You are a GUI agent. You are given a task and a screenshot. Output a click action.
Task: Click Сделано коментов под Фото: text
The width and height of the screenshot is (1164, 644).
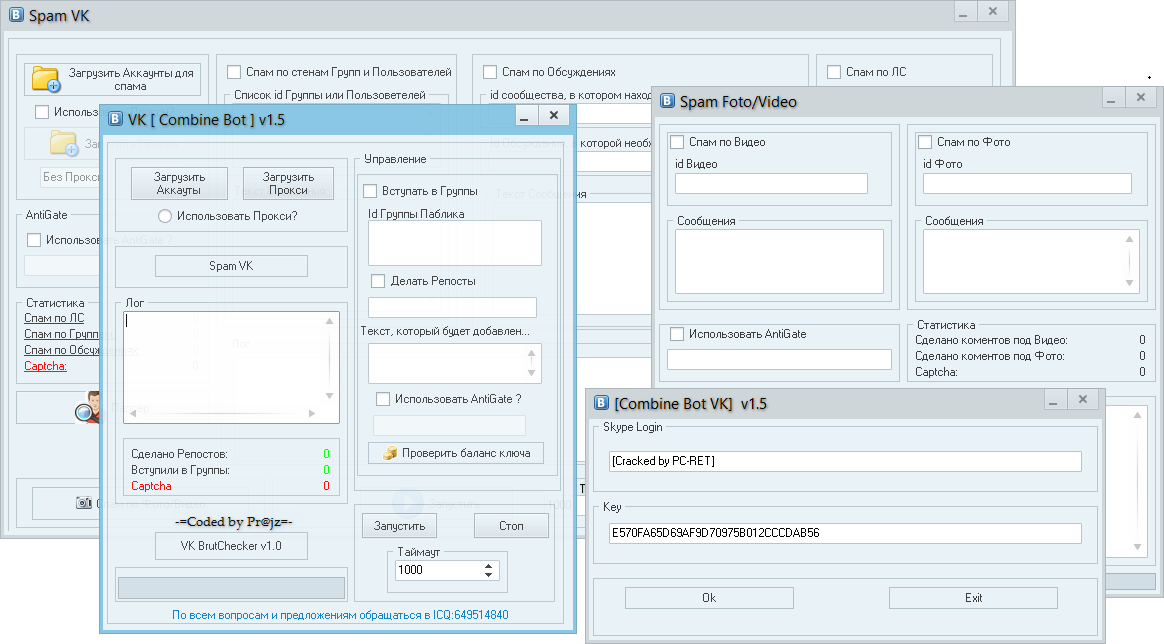990,356
